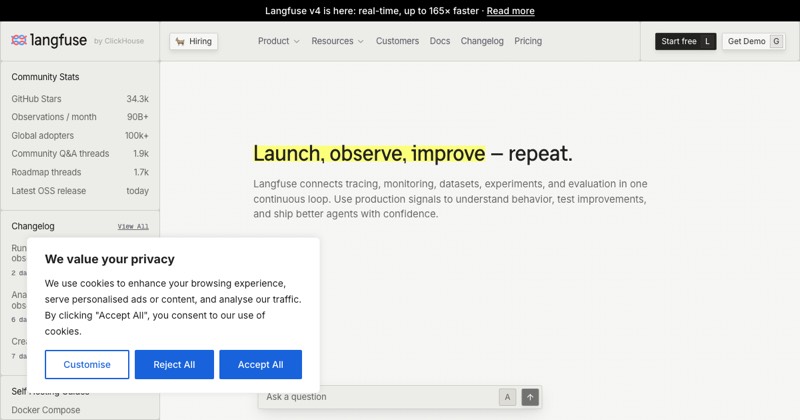The height and width of the screenshot is (420, 800).
Task: Select Community Q&A threads row
Action: (80, 154)
